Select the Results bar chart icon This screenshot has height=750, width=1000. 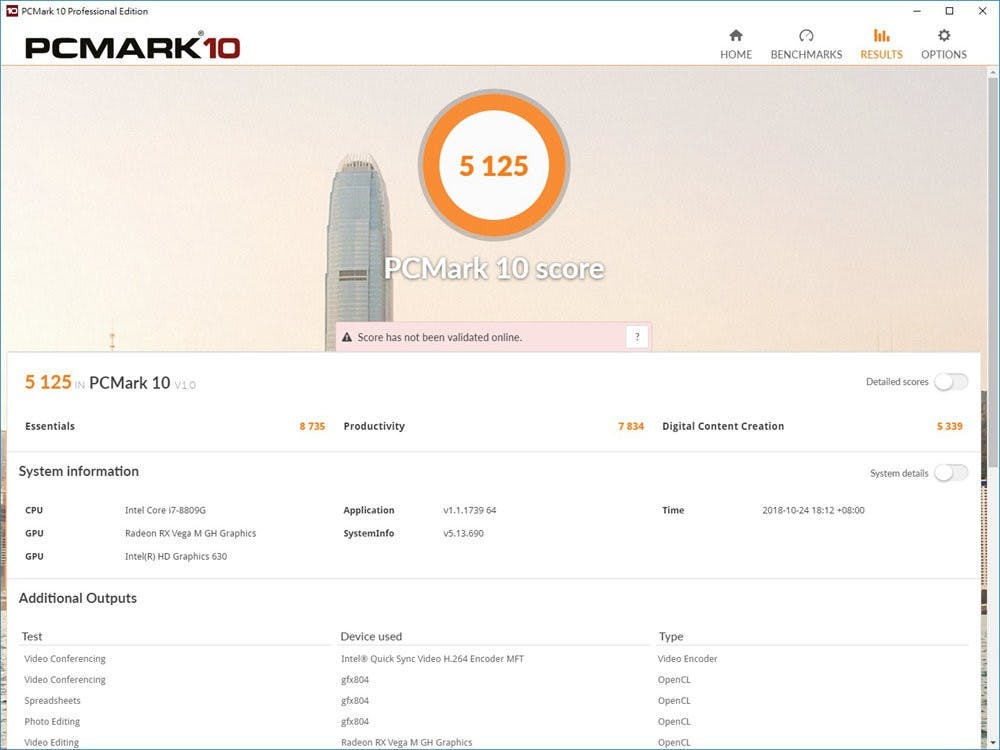coord(881,36)
